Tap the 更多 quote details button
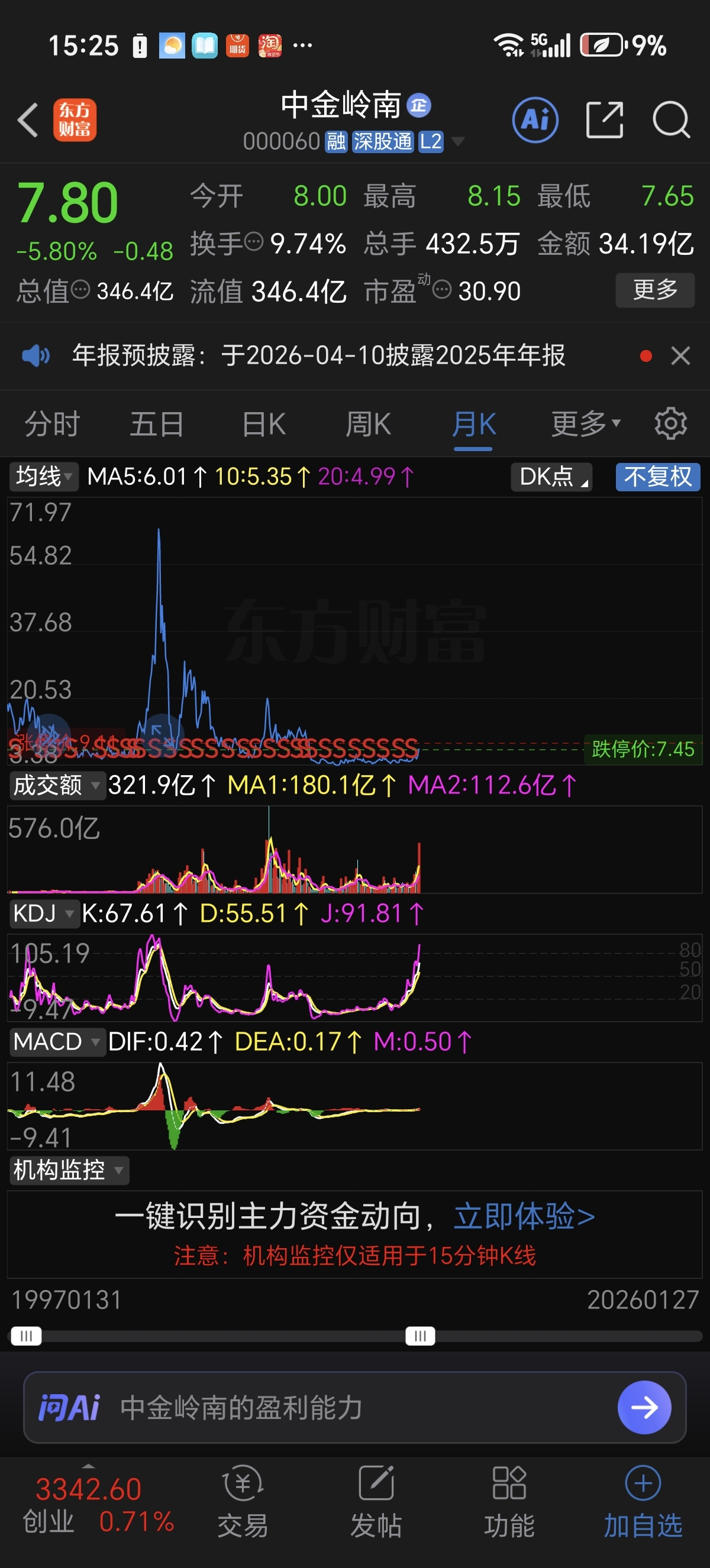The height and width of the screenshot is (1568, 710). (655, 290)
